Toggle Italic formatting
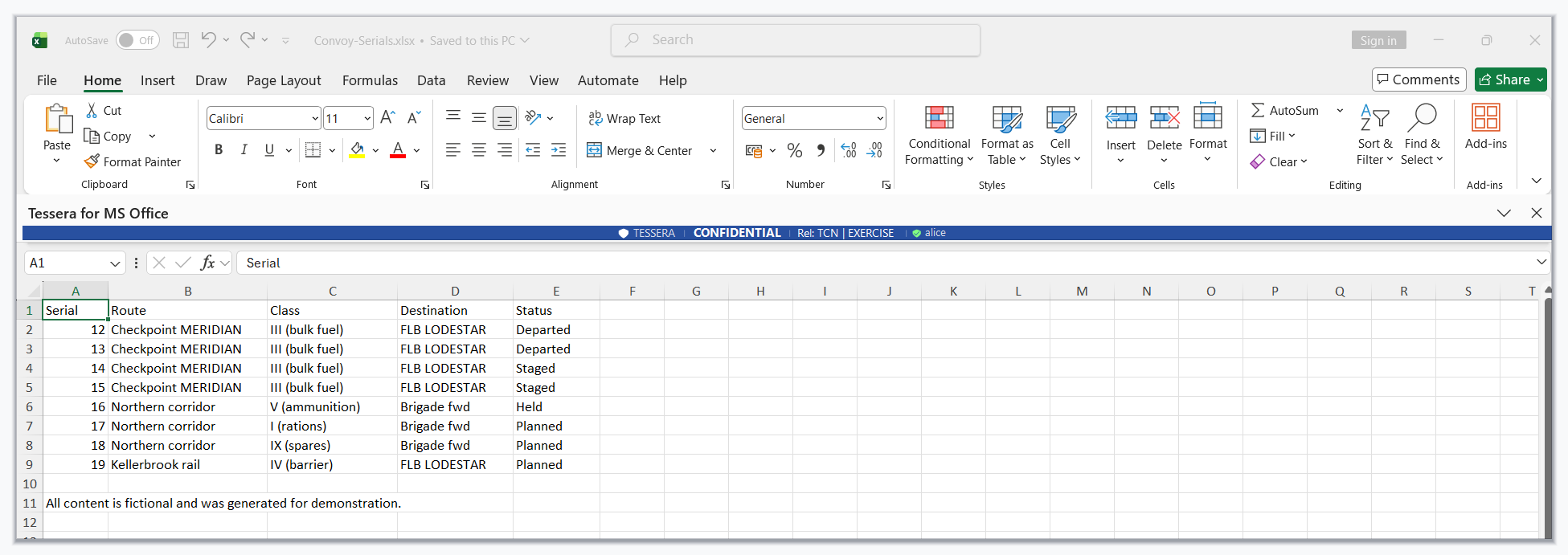Screen dimensions: 1568x555 click(244, 150)
